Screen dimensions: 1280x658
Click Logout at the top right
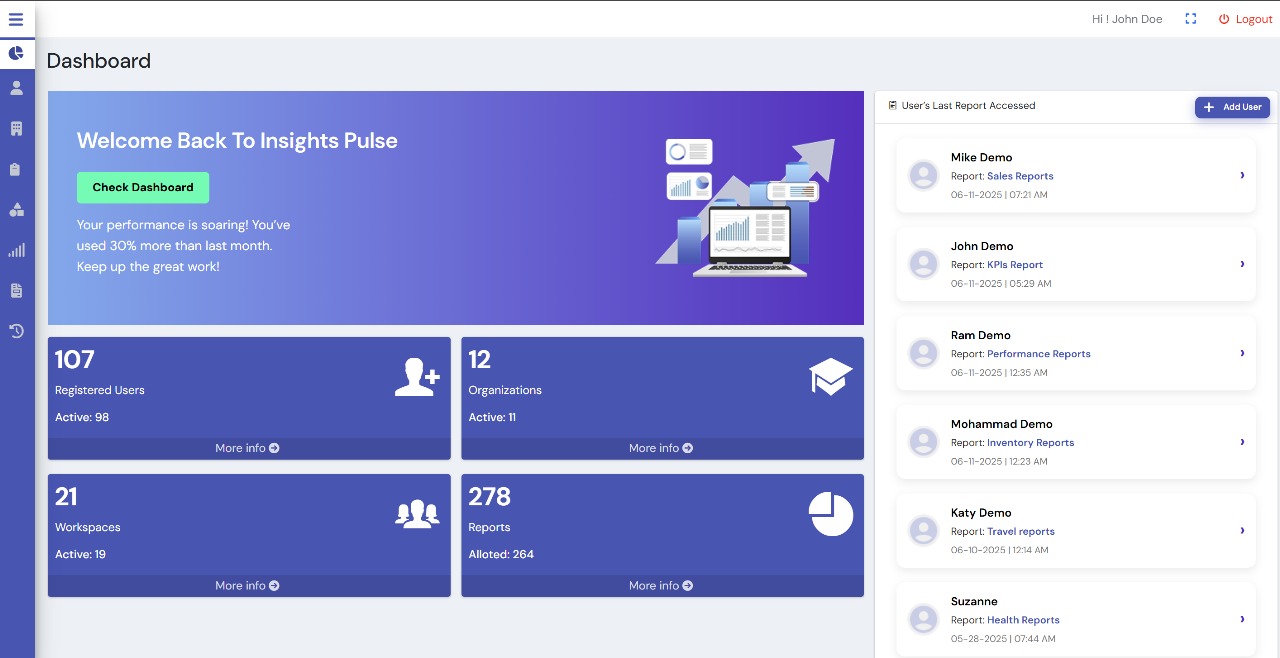[x=1245, y=18]
